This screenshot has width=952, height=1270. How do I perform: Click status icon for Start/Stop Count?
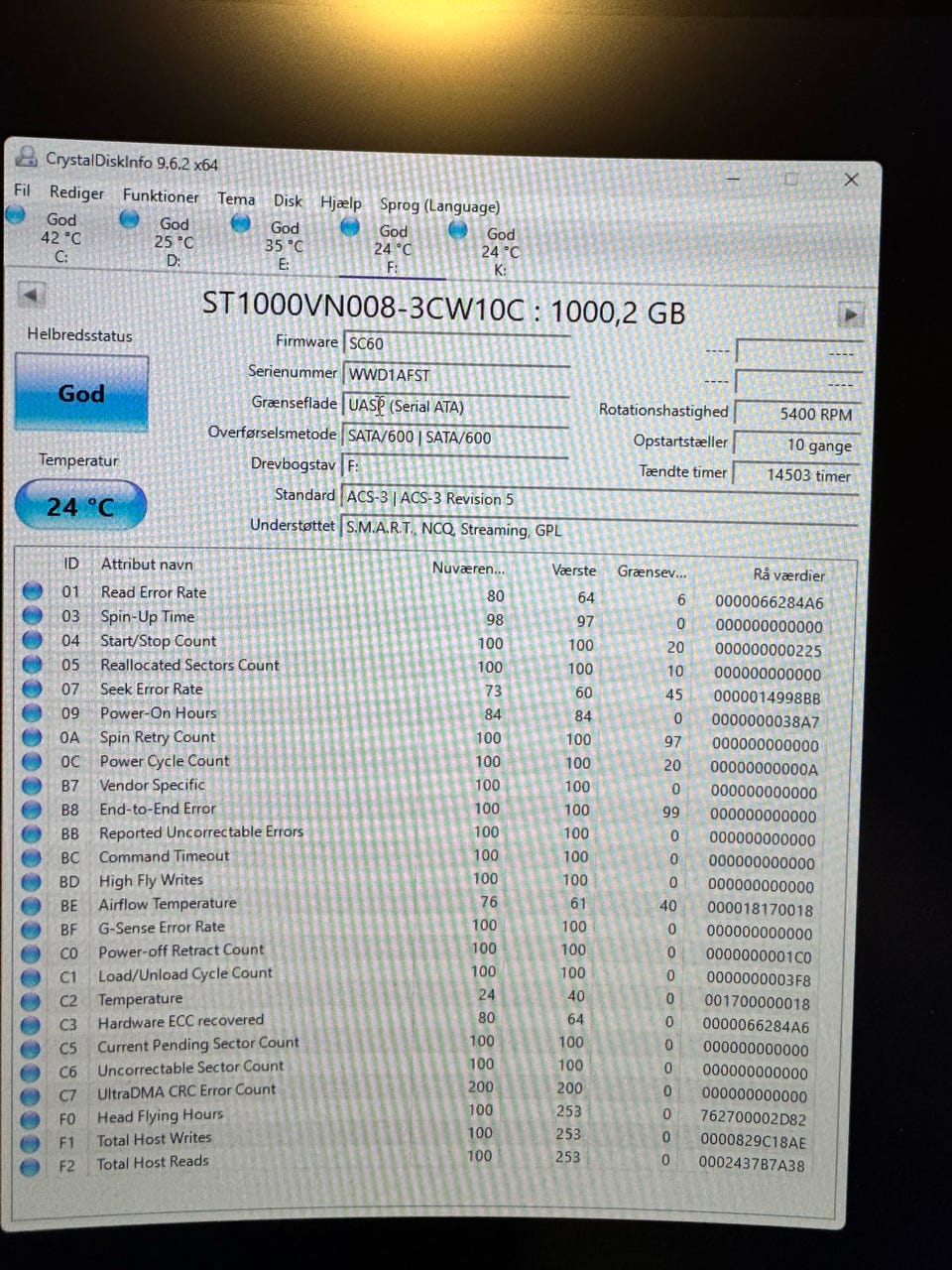[33, 640]
